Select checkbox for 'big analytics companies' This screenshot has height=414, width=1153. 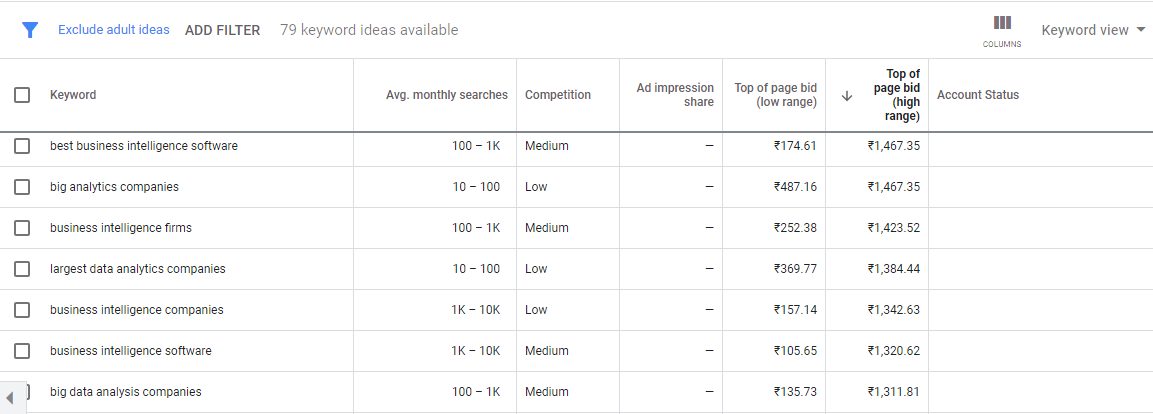(x=22, y=187)
